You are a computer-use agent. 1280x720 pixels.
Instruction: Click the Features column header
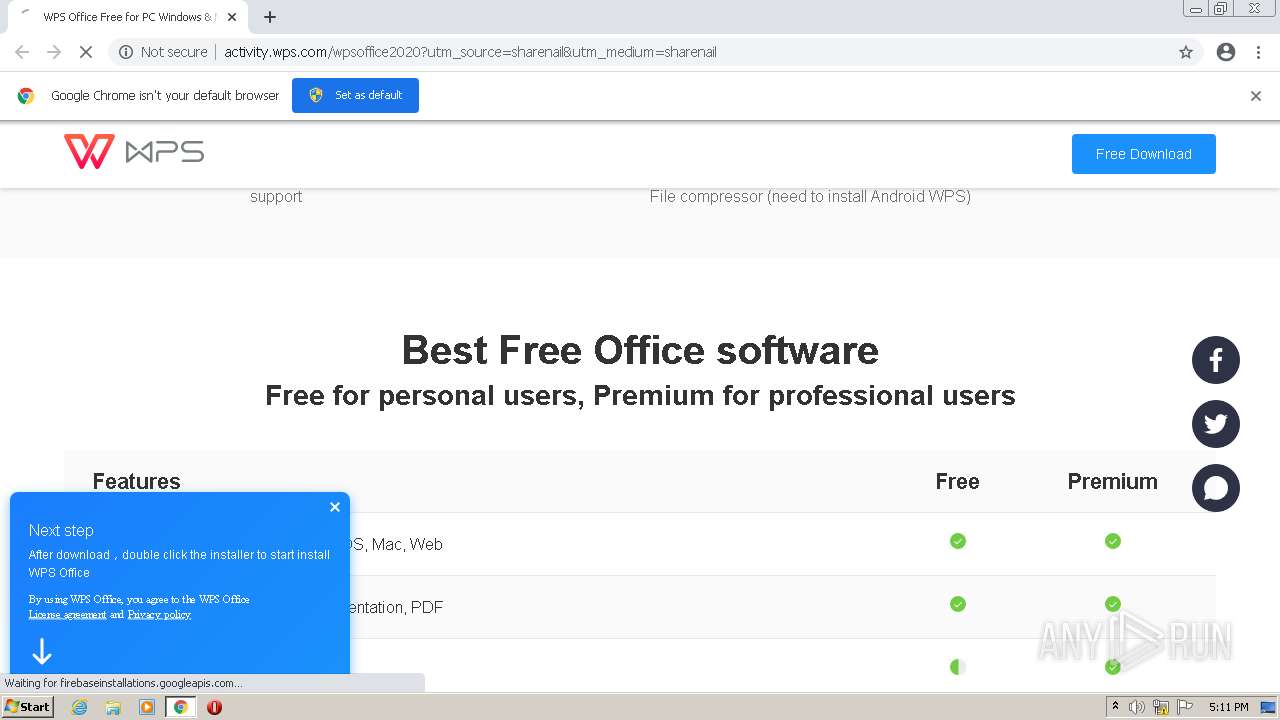(x=136, y=481)
